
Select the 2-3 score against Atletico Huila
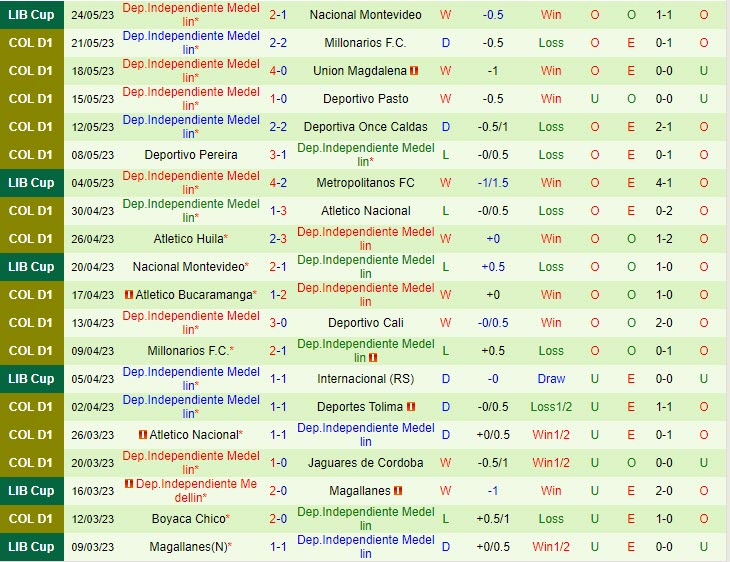pyautogui.click(x=278, y=239)
